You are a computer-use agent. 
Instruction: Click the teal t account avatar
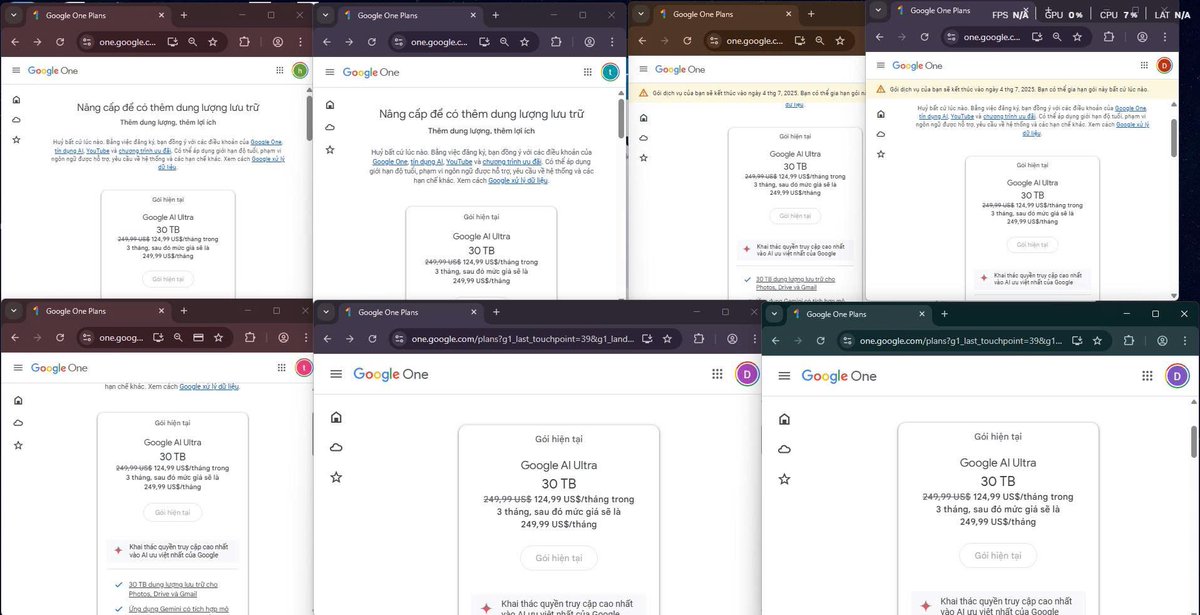point(610,71)
